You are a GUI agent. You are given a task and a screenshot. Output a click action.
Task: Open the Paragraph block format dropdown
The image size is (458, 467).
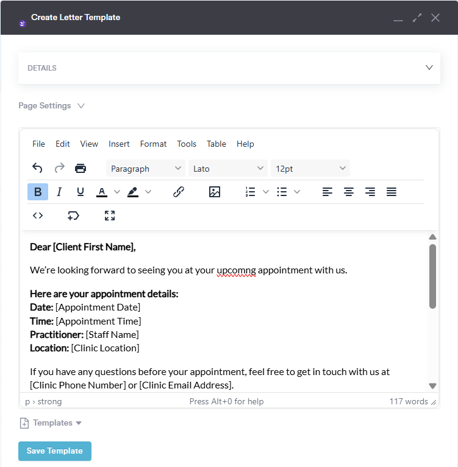(x=146, y=169)
